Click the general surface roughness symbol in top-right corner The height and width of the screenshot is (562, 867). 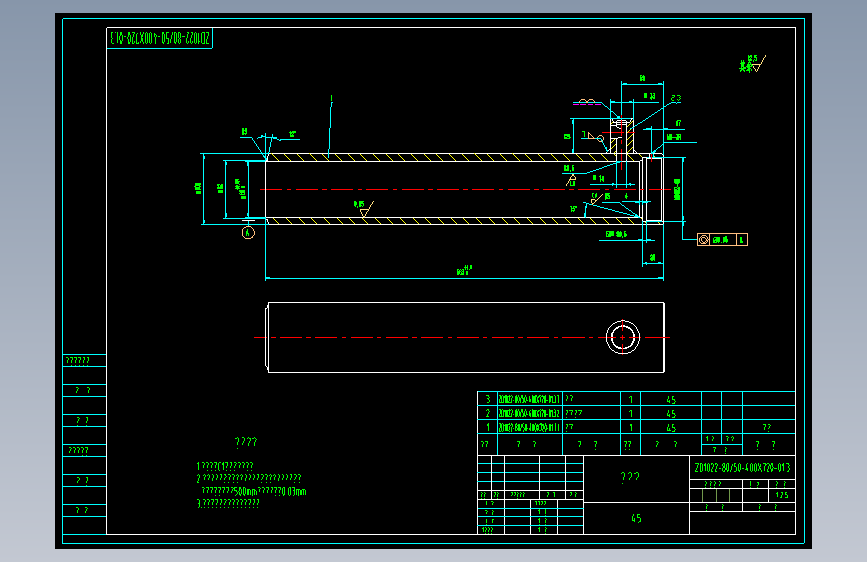click(x=753, y=64)
